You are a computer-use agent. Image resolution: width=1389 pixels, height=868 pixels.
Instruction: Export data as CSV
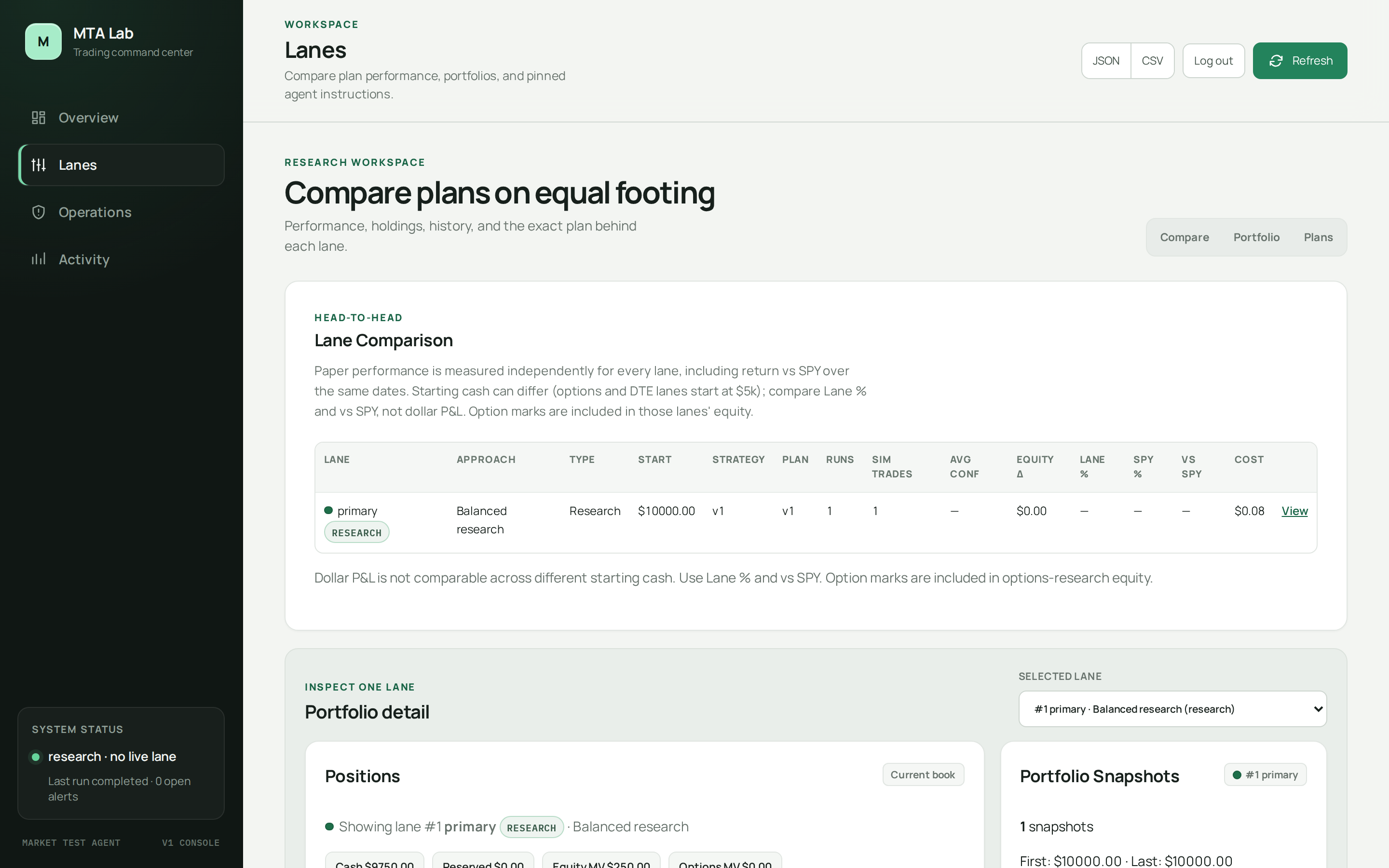point(1152,61)
